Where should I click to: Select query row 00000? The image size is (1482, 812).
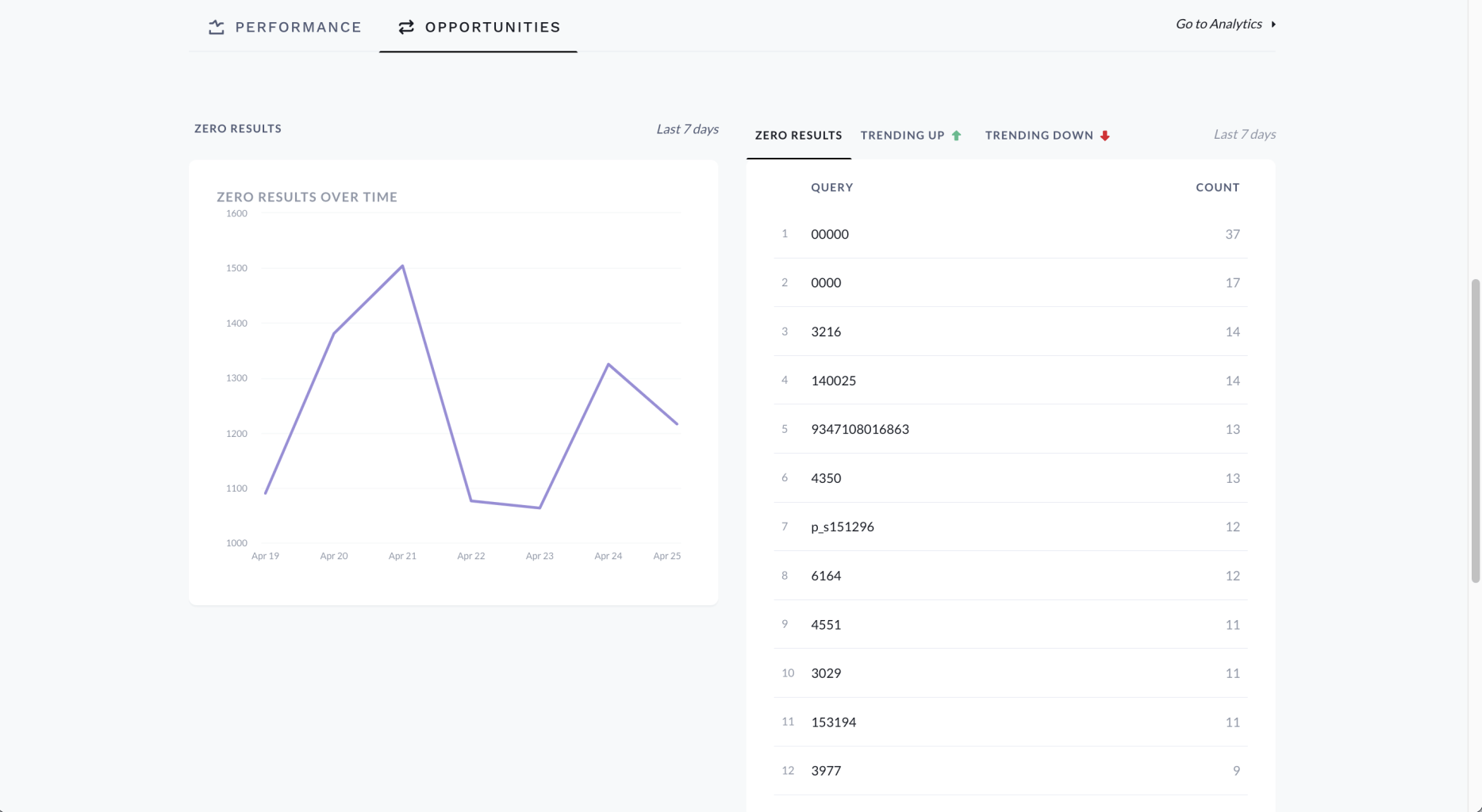(x=1010, y=234)
